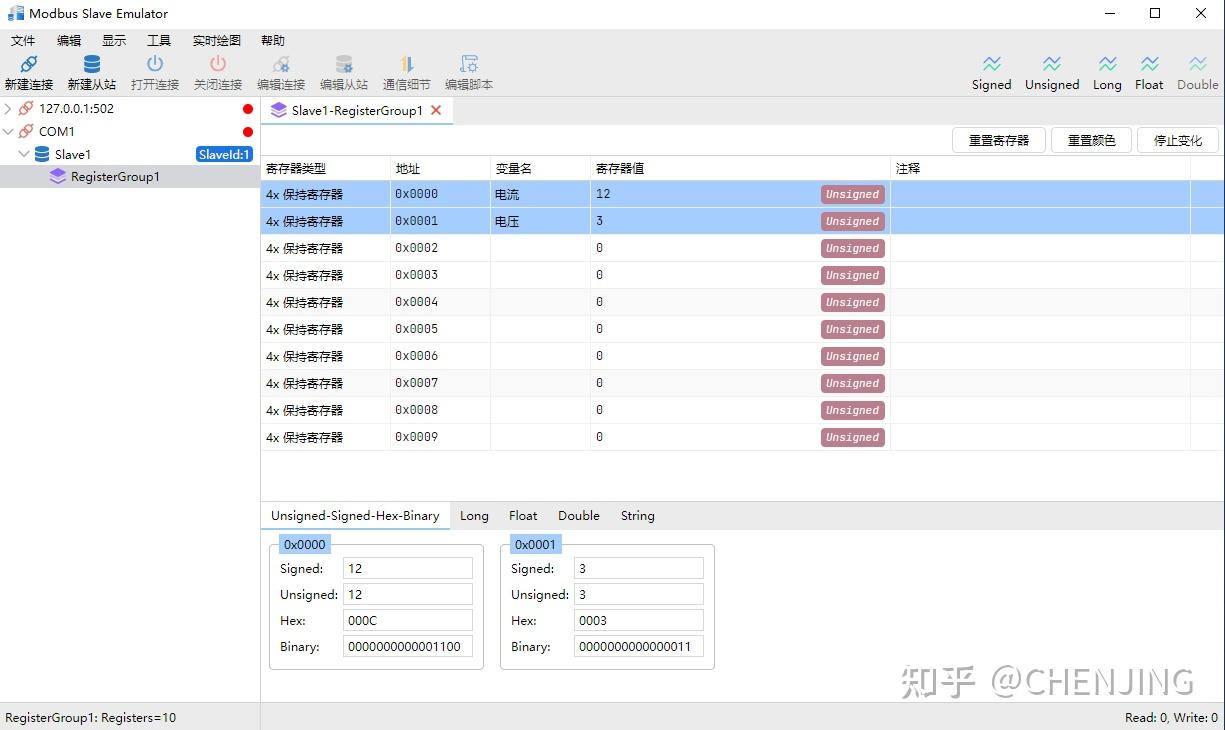Toggle the Long display mode on the toolbar
1225x730 pixels.
click(x=1107, y=70)
